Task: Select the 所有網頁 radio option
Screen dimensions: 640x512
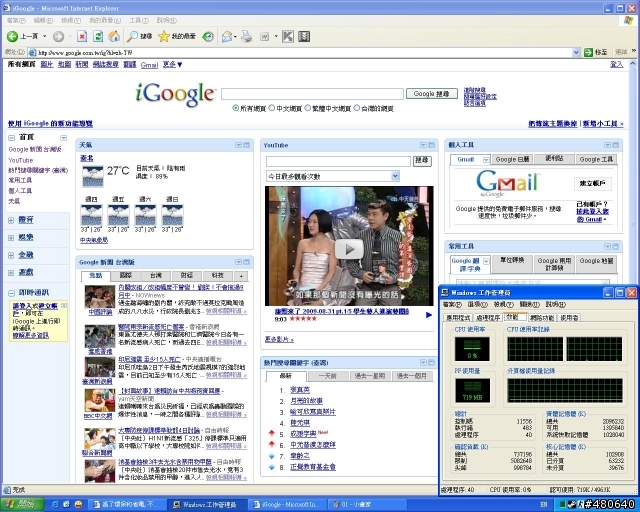Action: [x=236, y=108]
